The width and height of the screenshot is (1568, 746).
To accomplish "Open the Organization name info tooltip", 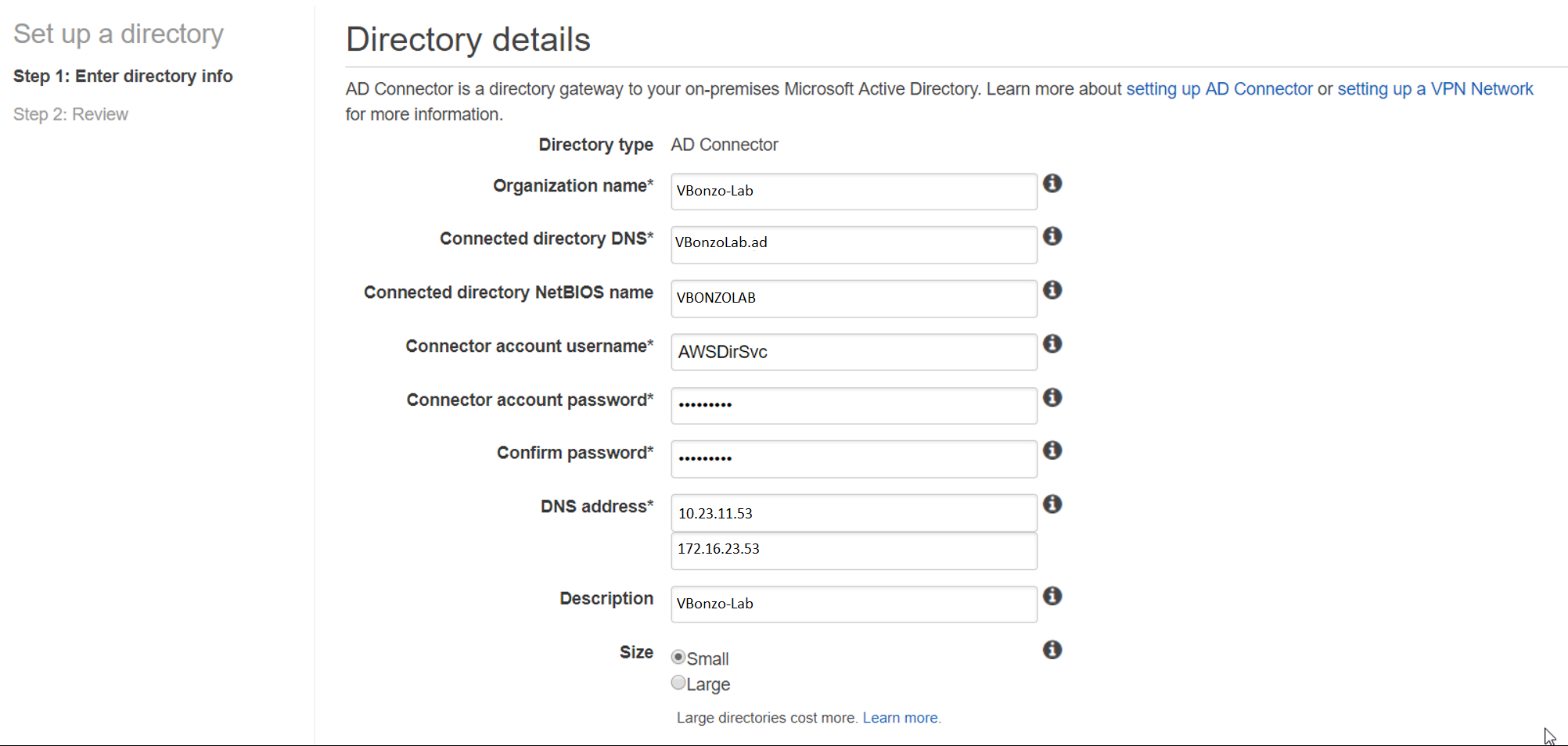I will 1052,183.
